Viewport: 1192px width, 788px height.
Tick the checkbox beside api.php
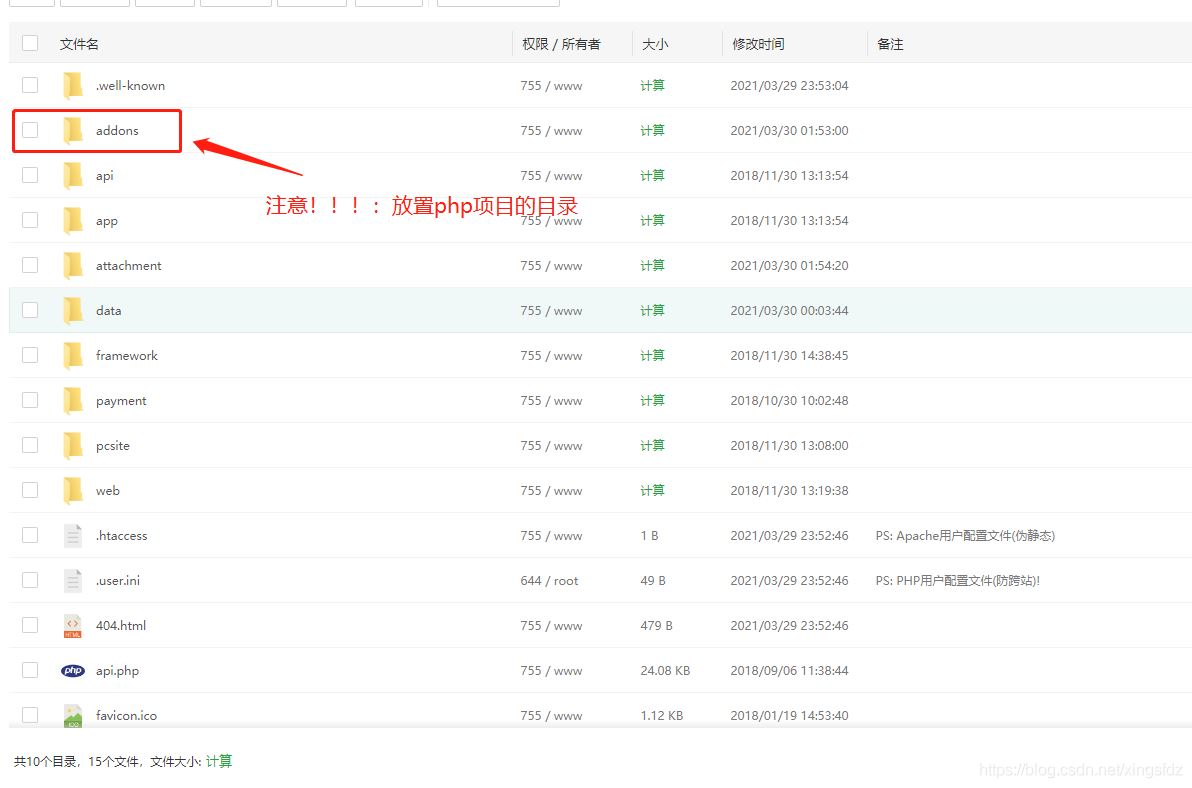click(x=30, y=670)
